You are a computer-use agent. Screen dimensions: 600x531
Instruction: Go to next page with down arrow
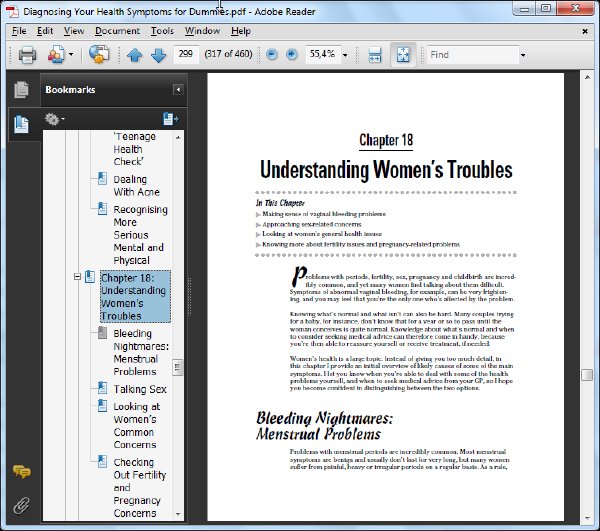(x=158, y=55)
